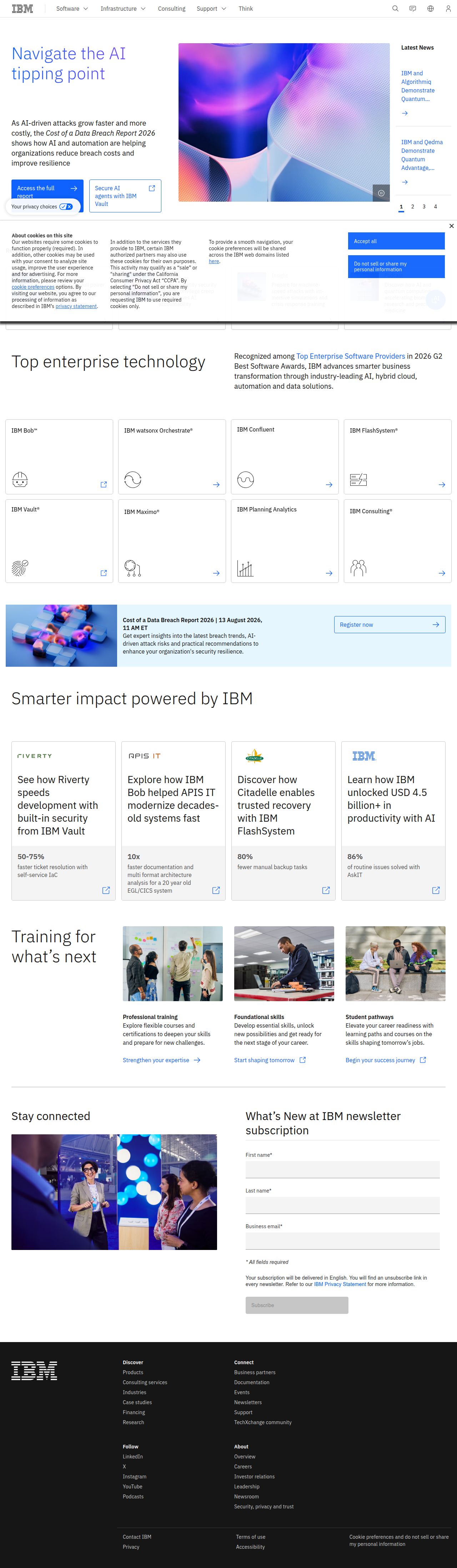Pause the hero animation
Screen dimensions: 457x1568
pos(381,193)
